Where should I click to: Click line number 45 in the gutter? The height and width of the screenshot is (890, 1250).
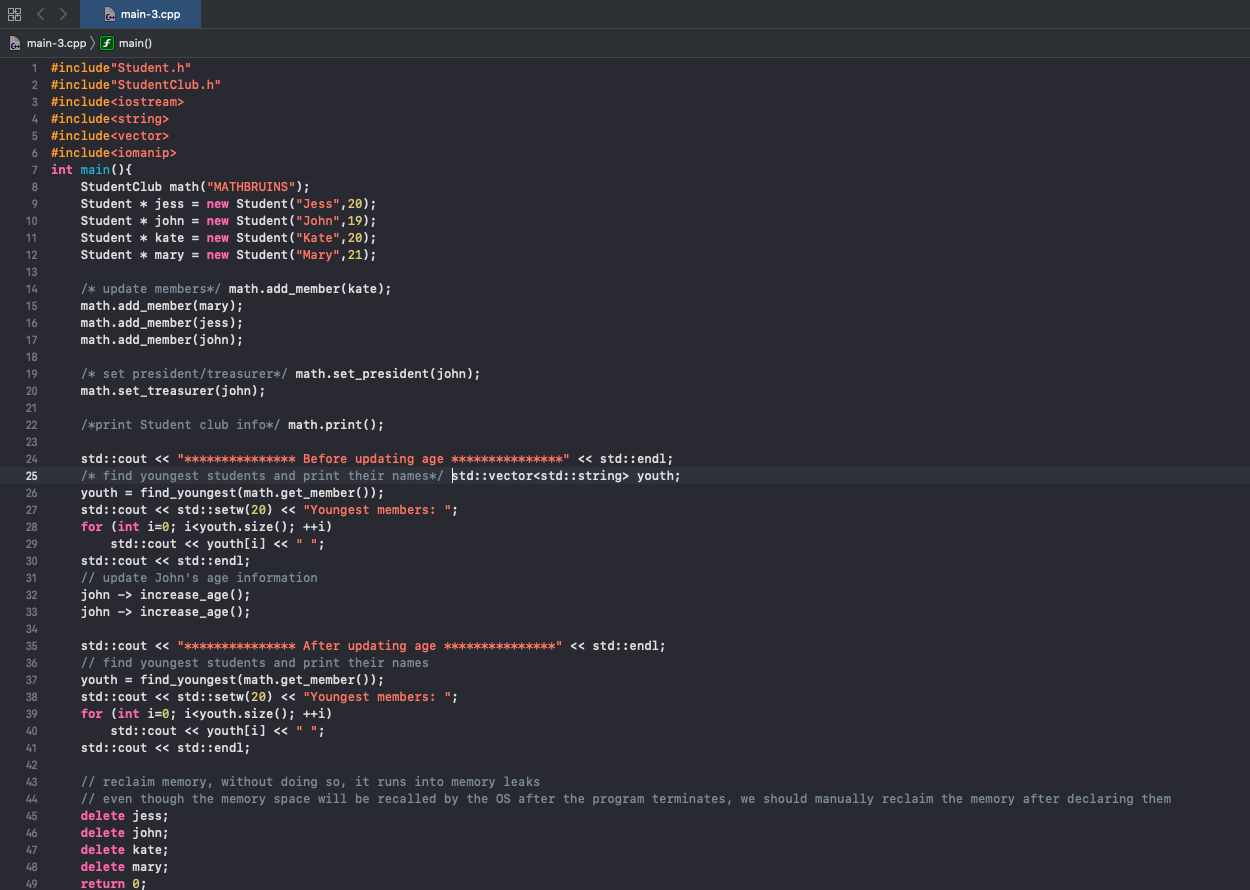click(x=32, y=816)
